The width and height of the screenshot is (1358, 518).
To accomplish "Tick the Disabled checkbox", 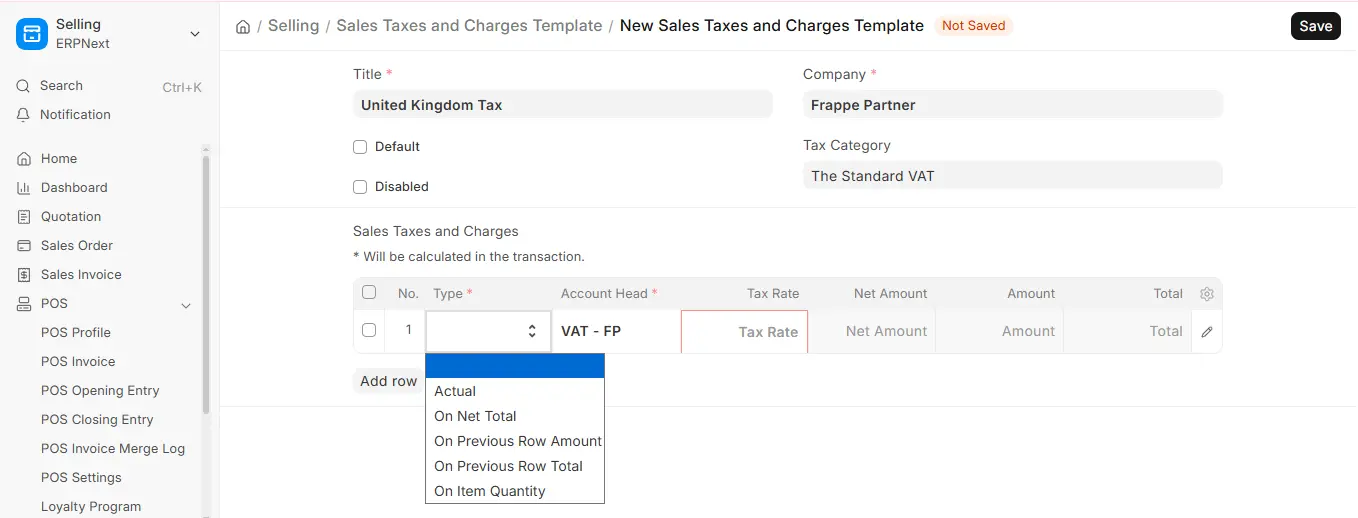I will pos(360,187).
